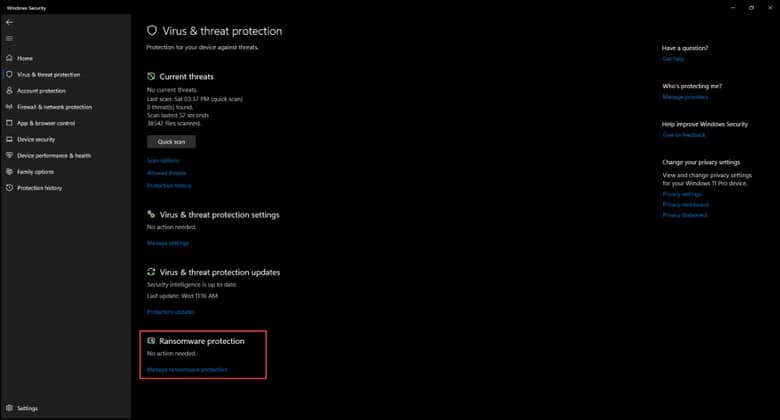The height and width of the screenshot is (420, 780).
Task: Click the shield icon beside Virus & threat protection
Action: 9,75
